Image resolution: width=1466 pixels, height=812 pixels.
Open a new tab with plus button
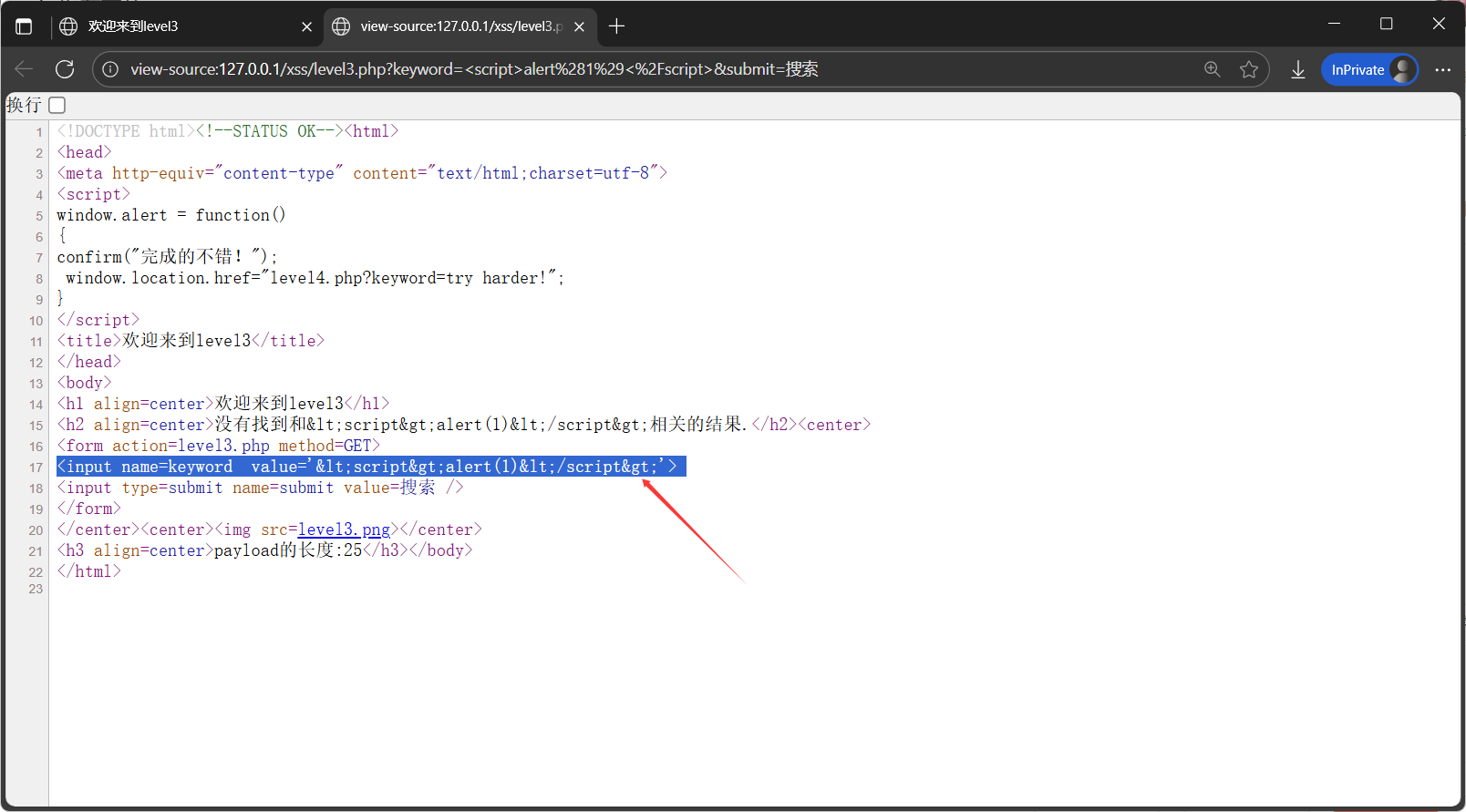[617, 26]
